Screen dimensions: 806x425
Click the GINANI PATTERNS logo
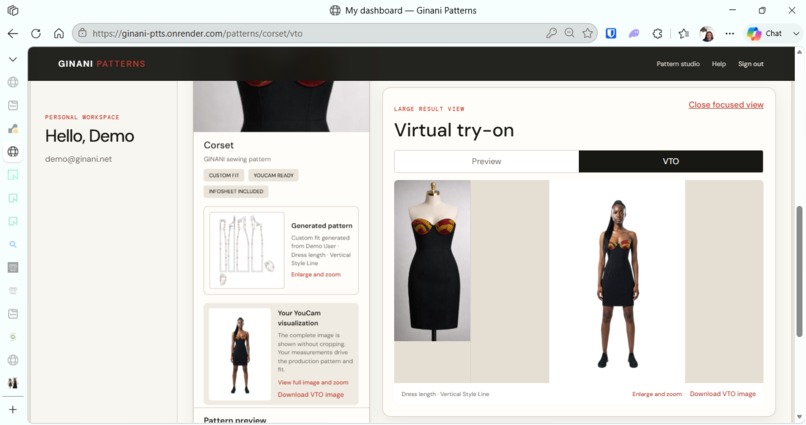[x=101, y=64]
